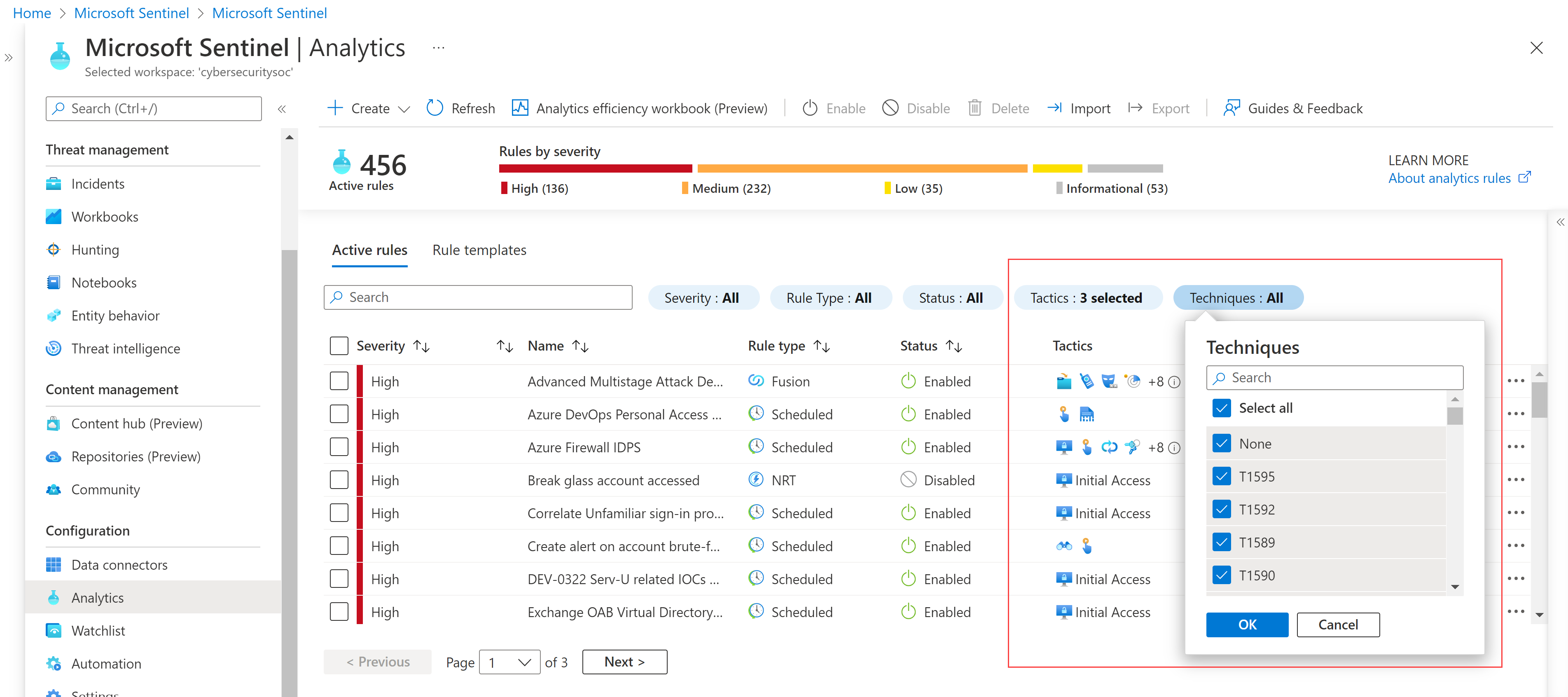The image size is (1568, 697).
Task: Uncheck technique T1592
Action: point(1221,509)
